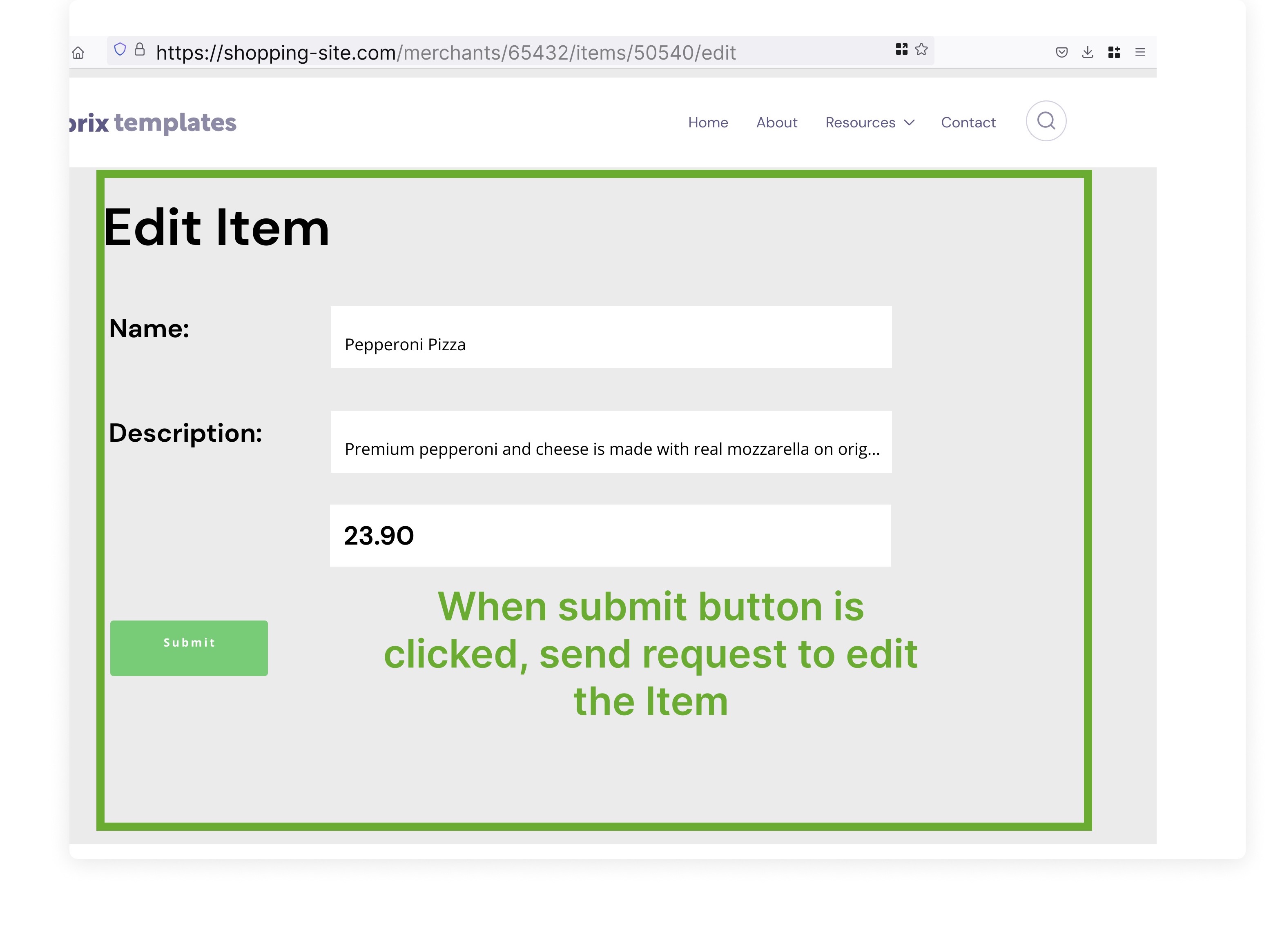Click the browser home icon

pyautogui.click(x=78, y=53)
